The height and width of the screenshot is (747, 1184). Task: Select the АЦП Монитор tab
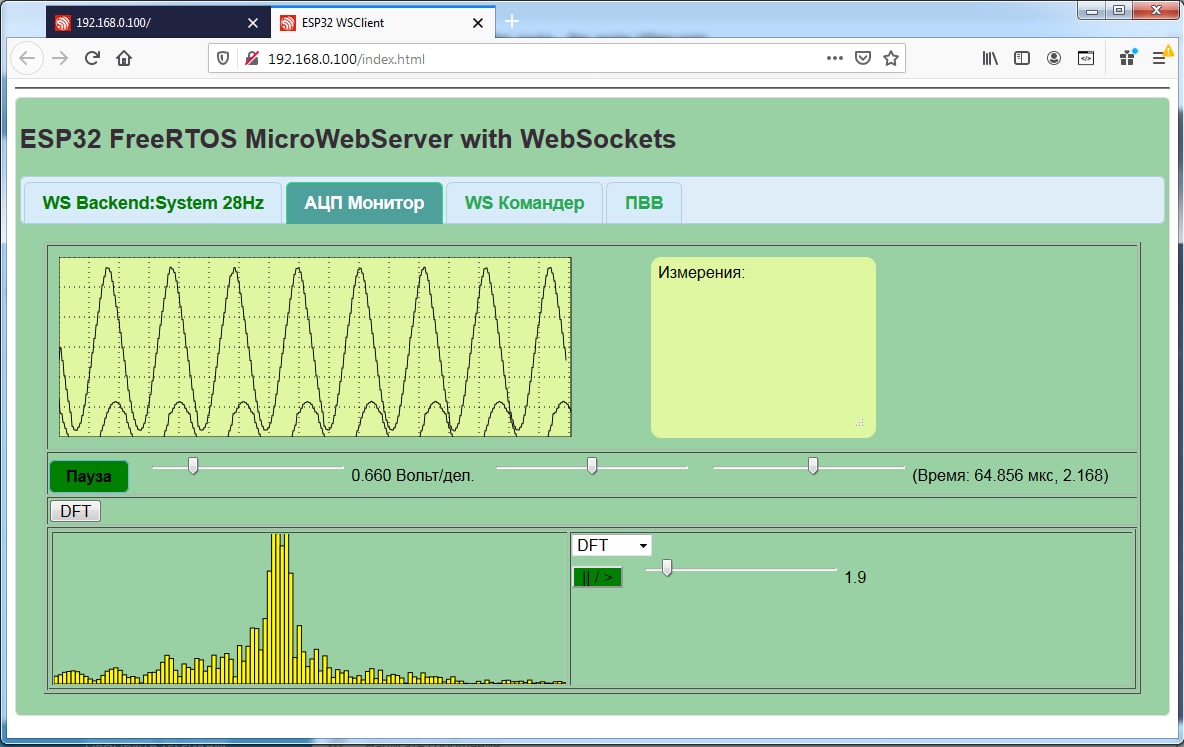(364, 203)
